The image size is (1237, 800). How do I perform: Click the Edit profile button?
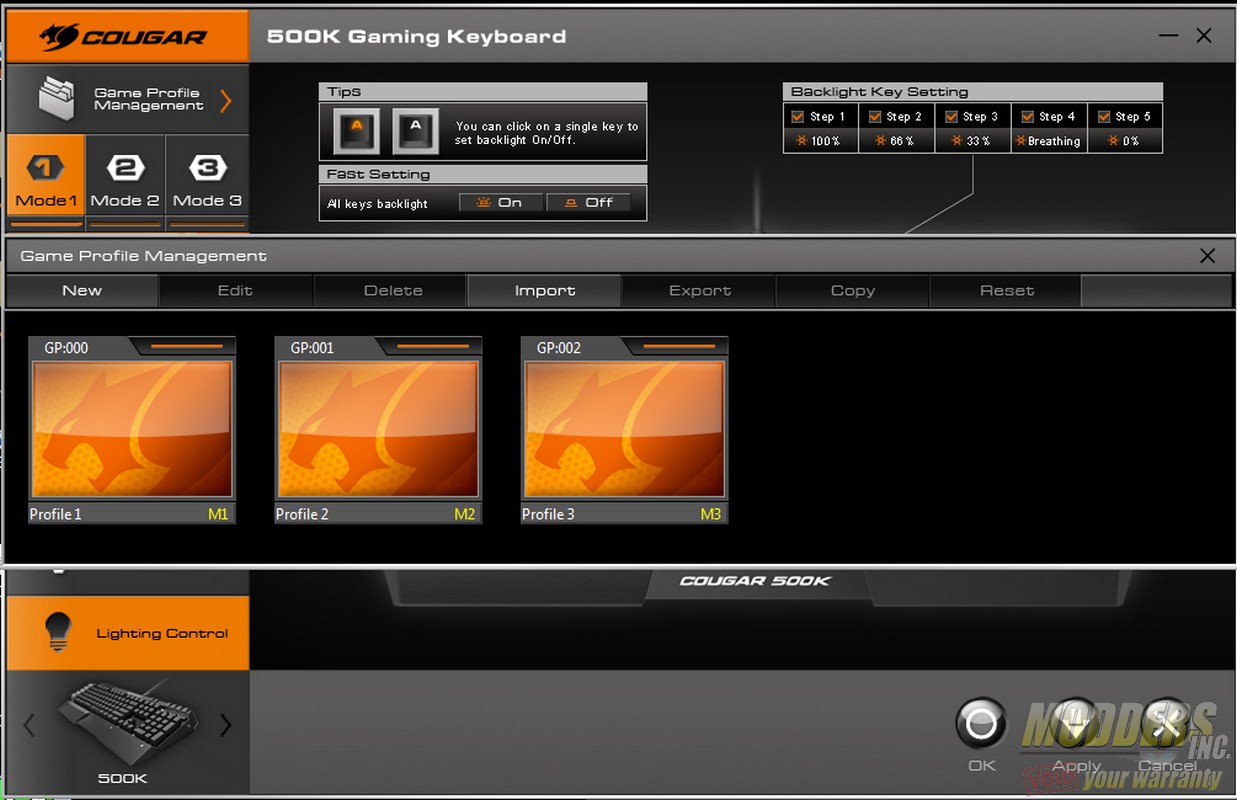(236, 290)
